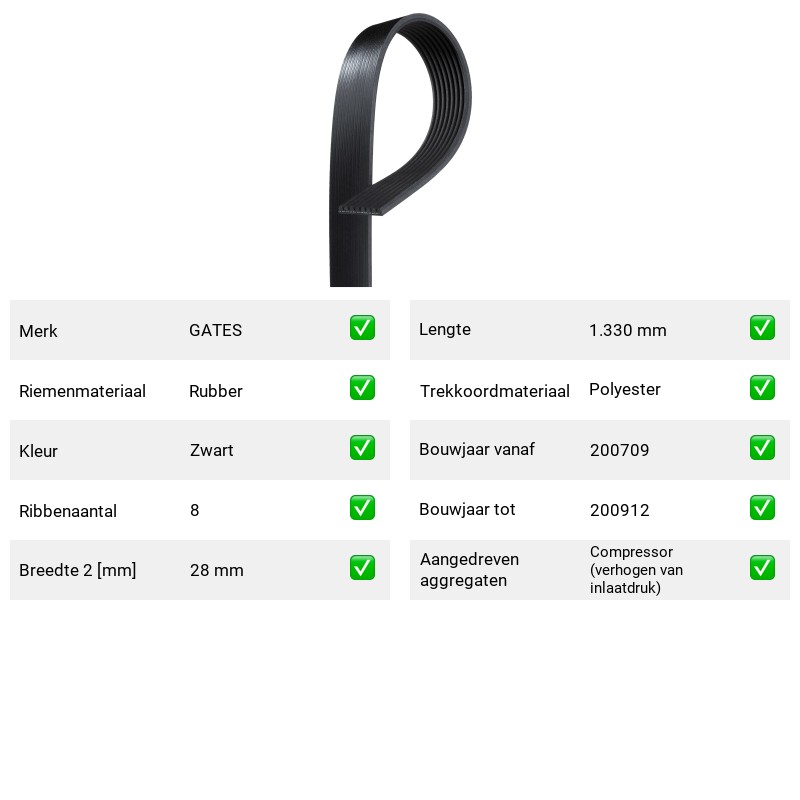Click the Breedte 2 [mm] label
Screen dimensions: 800x800
point(78,570)
